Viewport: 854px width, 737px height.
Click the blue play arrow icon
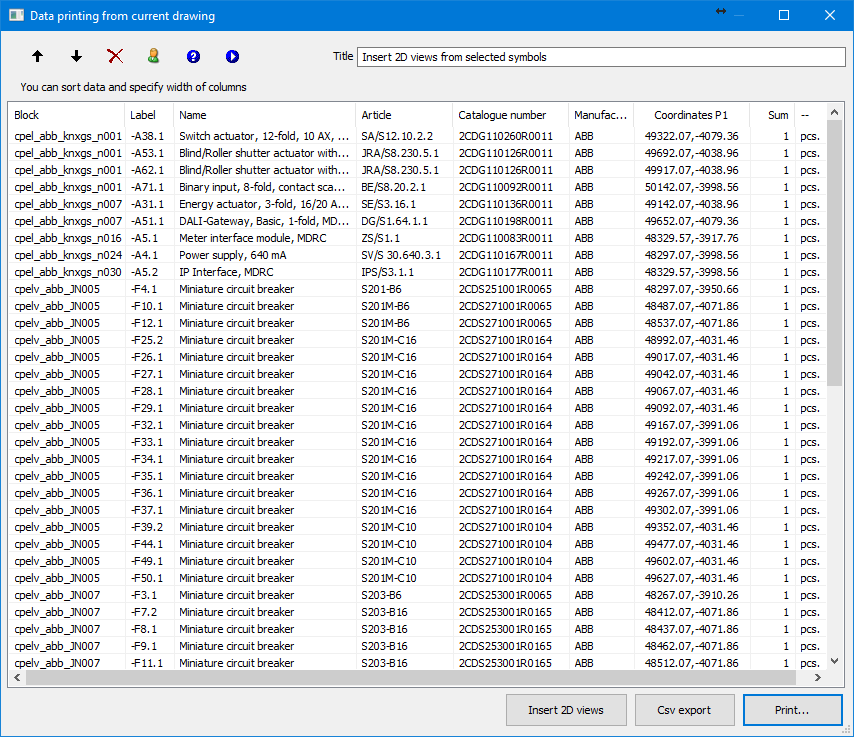tap(232, 57)
